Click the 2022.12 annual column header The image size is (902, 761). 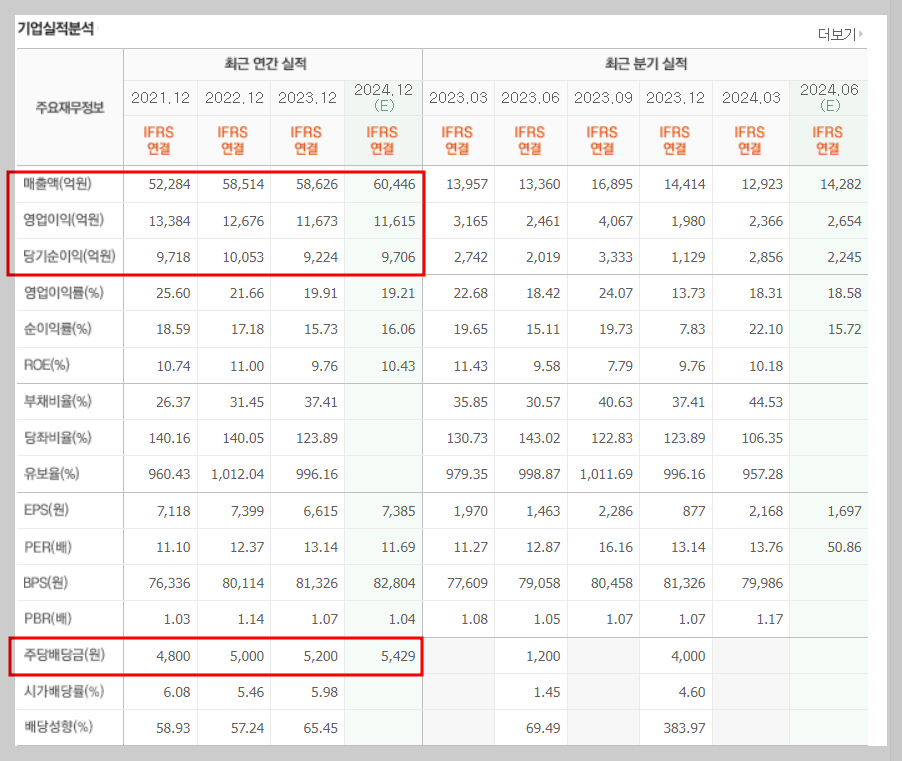234,98
